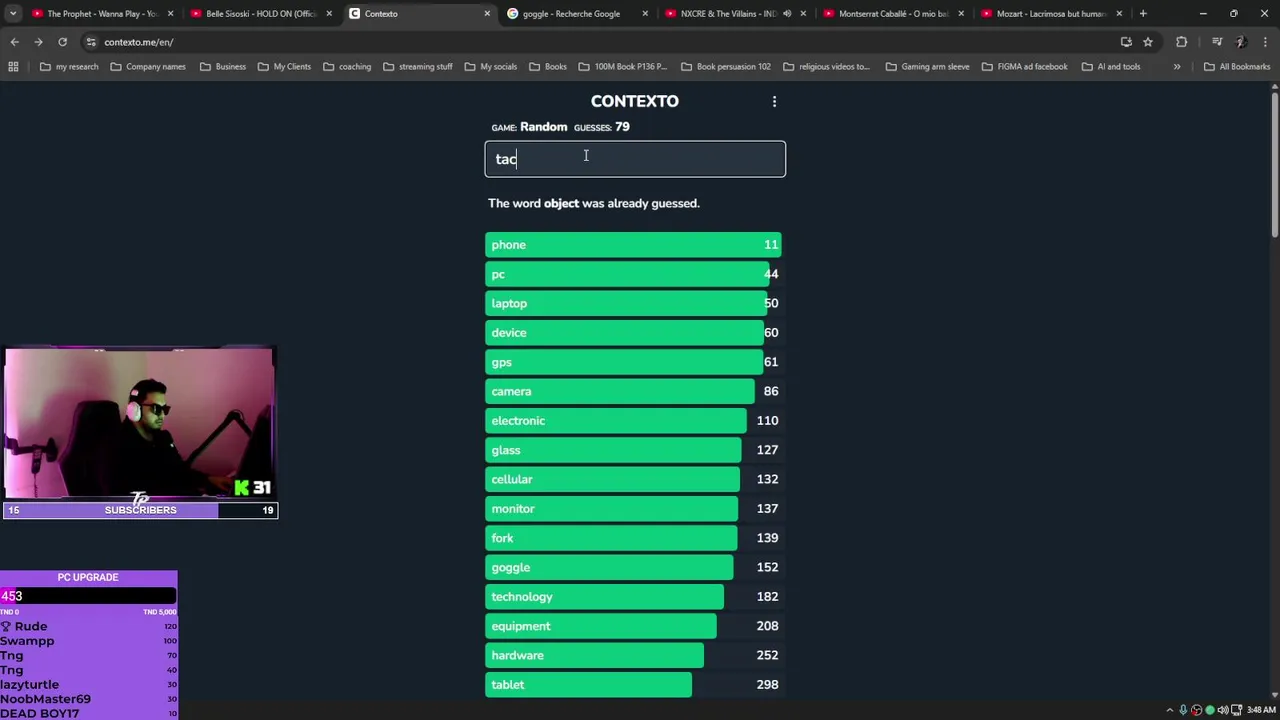Open the Chrome apps grid in bookmarks bar

[13, 67]
